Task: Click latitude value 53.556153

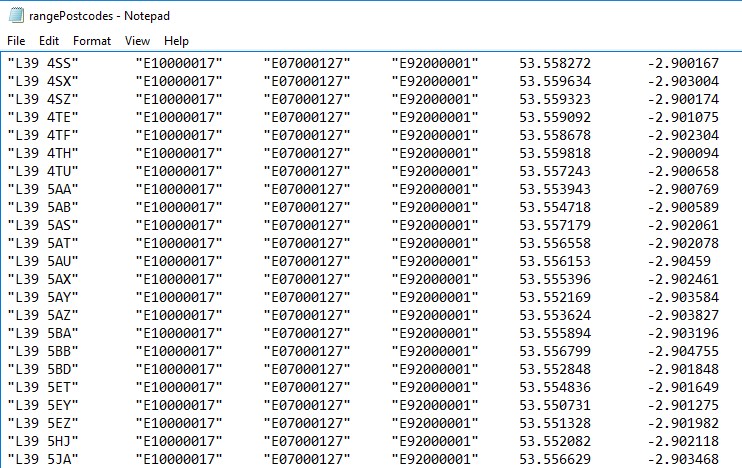Action: tap(555, 261)
